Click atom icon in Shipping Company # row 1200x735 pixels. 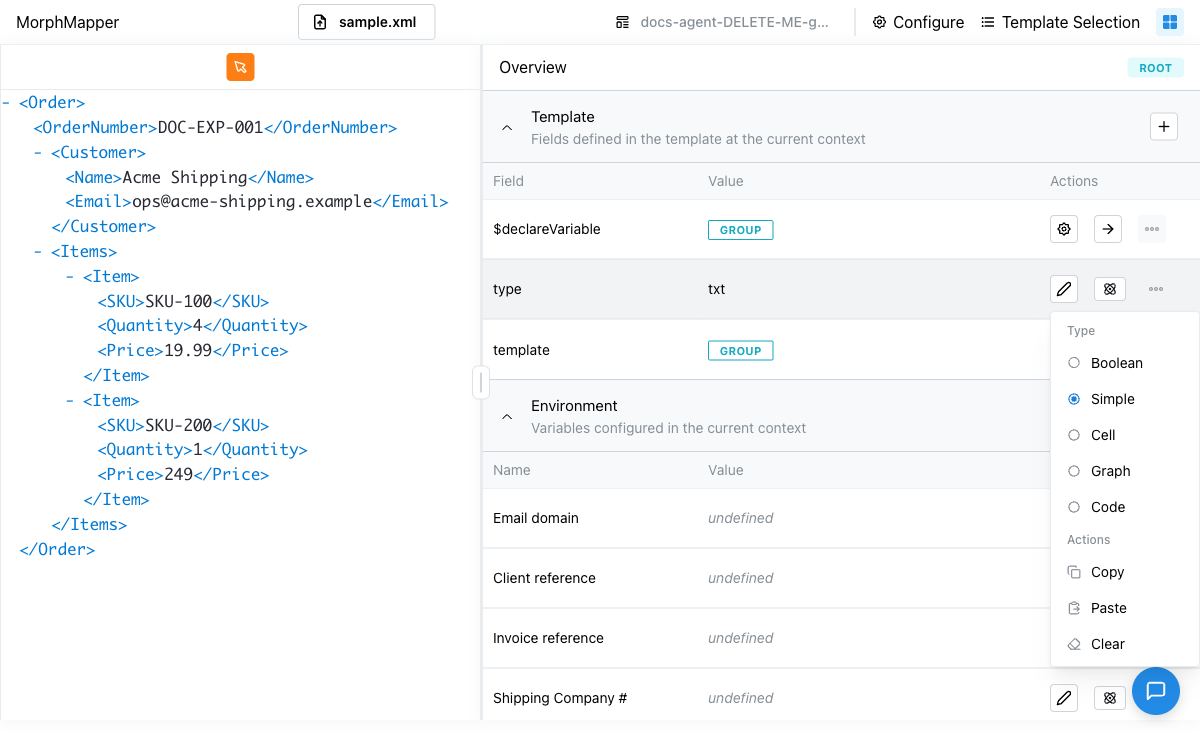1109,698
